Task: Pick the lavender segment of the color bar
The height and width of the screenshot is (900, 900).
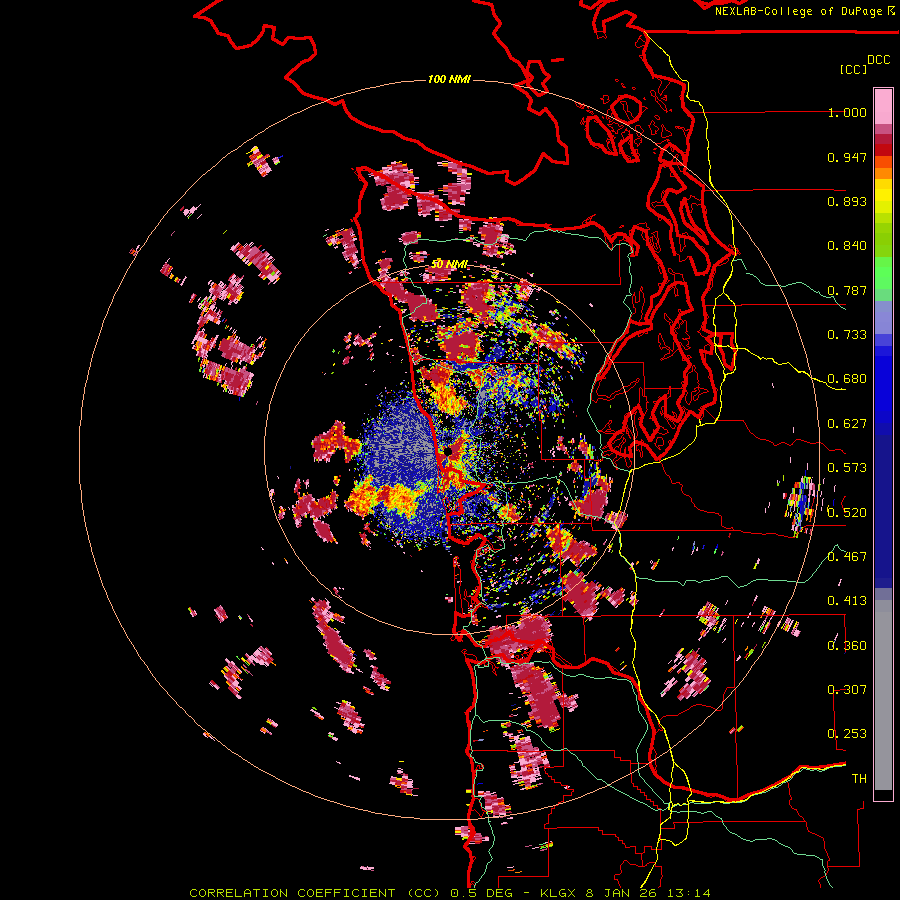Action: (x=883, y=317)
